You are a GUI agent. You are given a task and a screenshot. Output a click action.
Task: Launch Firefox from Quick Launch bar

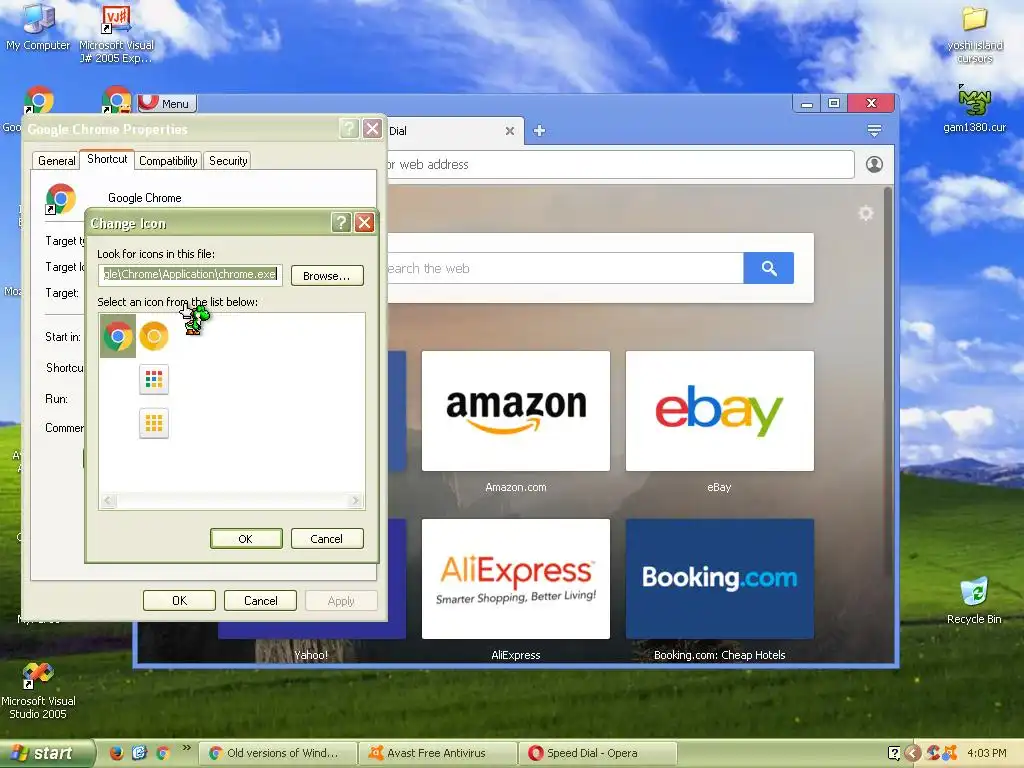pos(116,753)
